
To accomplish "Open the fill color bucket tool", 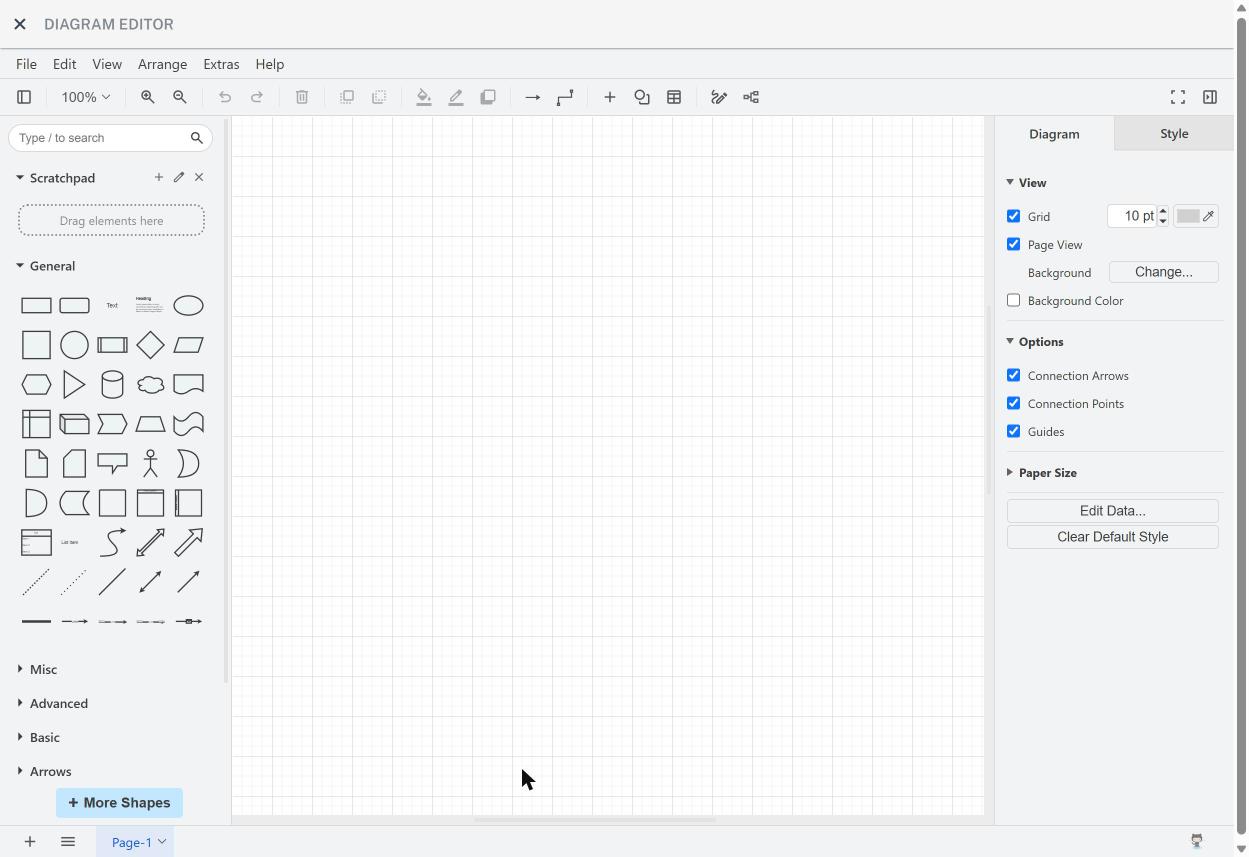I will click(424, 97).
